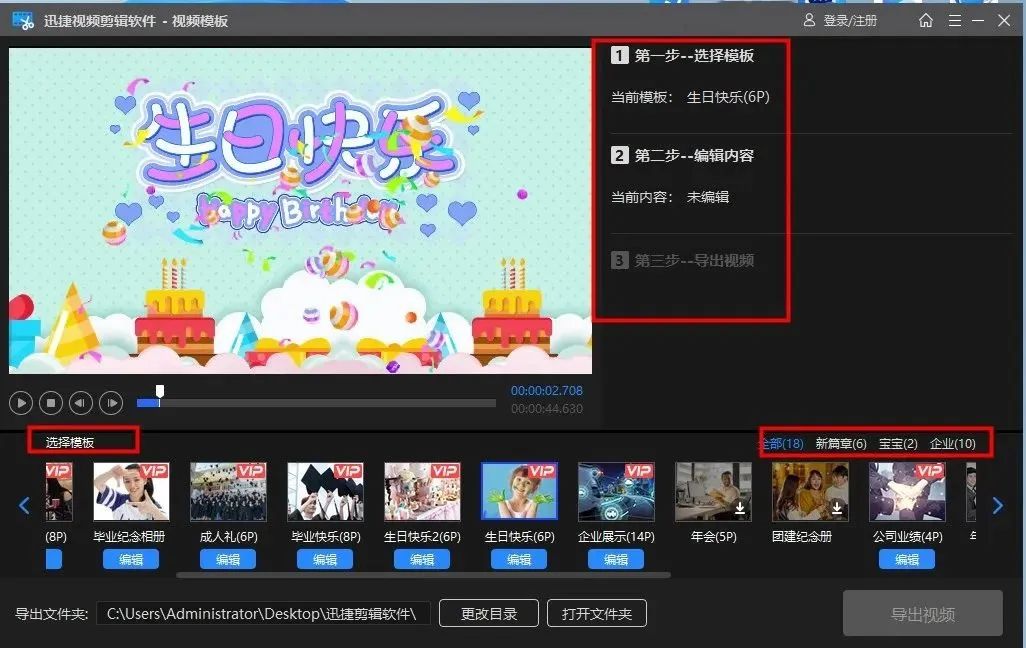Advance one frame using next-frame icon
1026x648 pixels.
(x=109, y=402)
